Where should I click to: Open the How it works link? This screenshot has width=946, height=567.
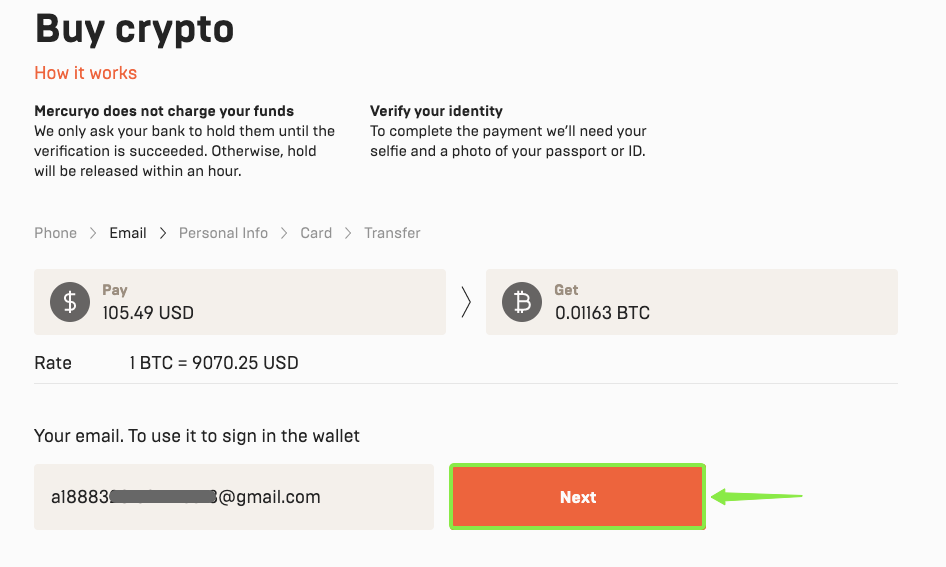coord(85,73)
